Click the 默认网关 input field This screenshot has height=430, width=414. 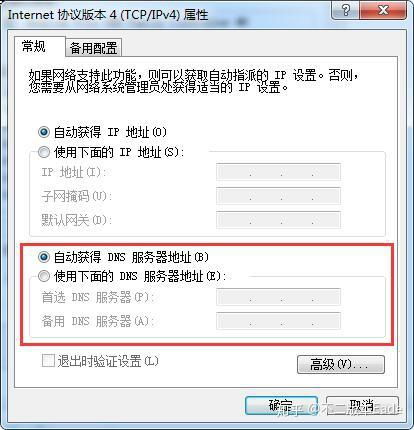[x=278, y=220]
